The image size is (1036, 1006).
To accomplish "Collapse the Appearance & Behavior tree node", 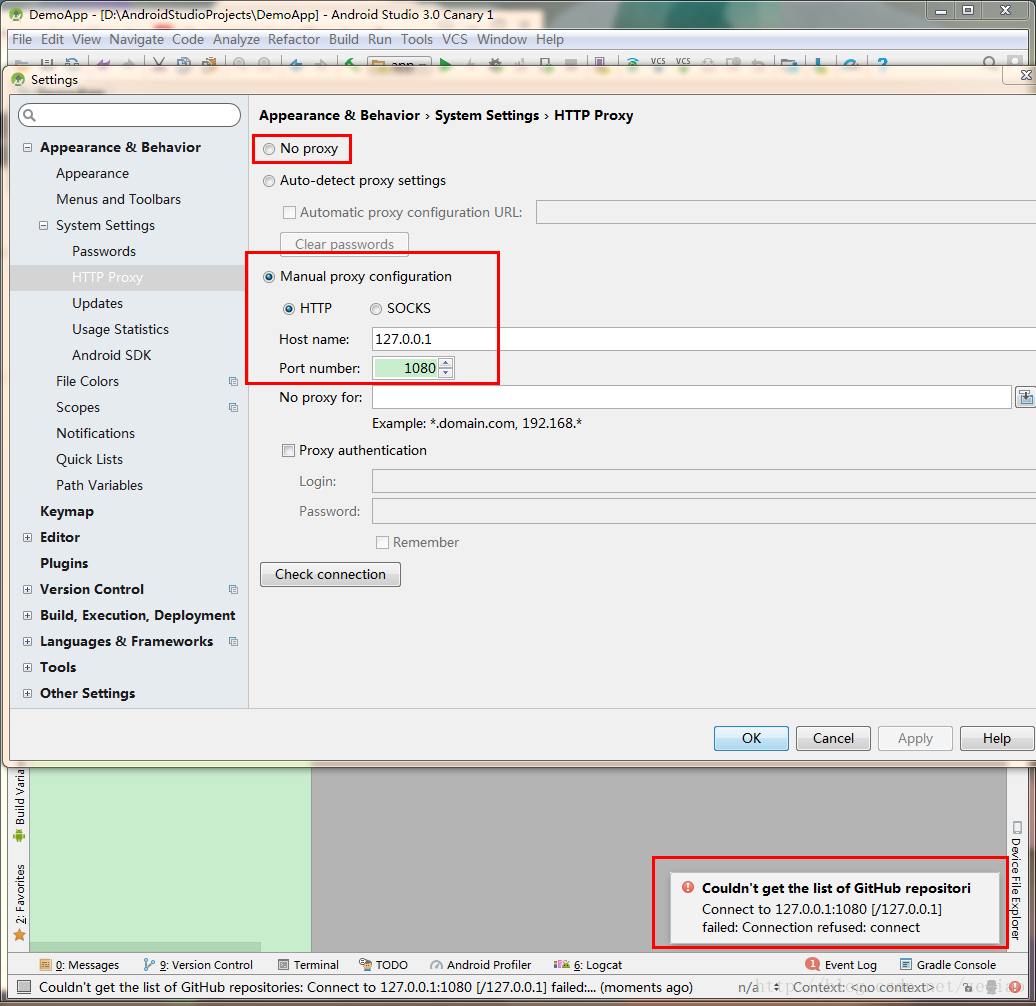I will pos(27,147).
